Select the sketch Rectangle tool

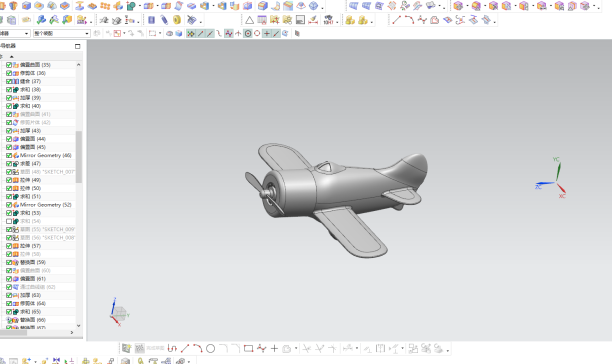[248, 348]
